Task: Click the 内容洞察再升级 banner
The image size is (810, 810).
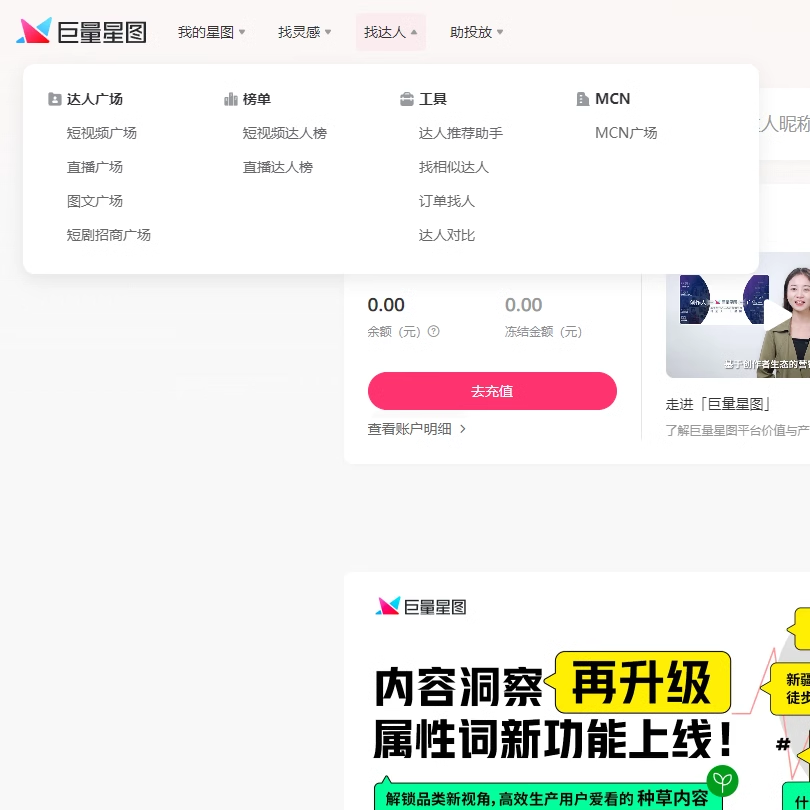Action: 577,691
